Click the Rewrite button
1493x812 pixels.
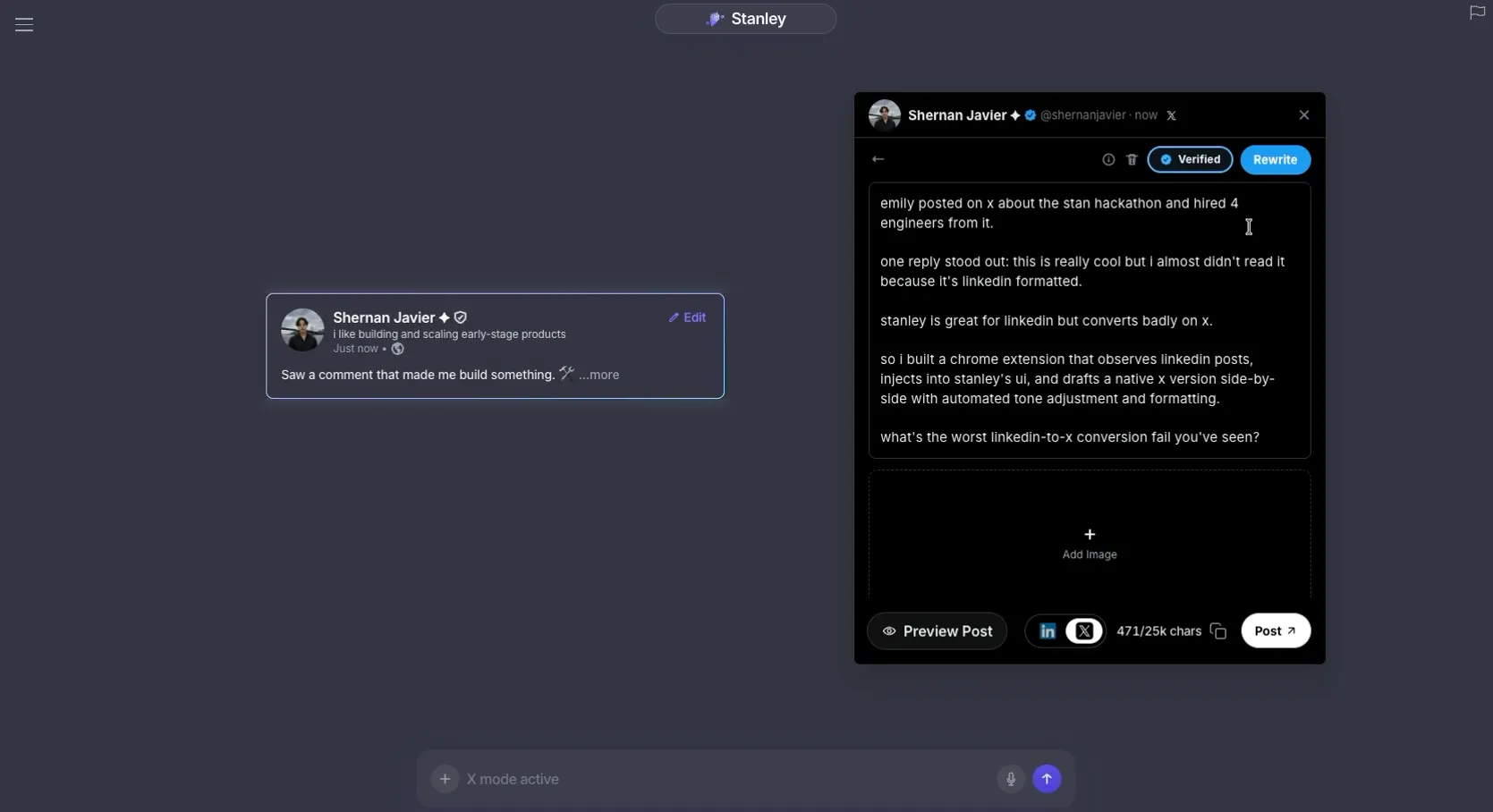click(1275, 160)
